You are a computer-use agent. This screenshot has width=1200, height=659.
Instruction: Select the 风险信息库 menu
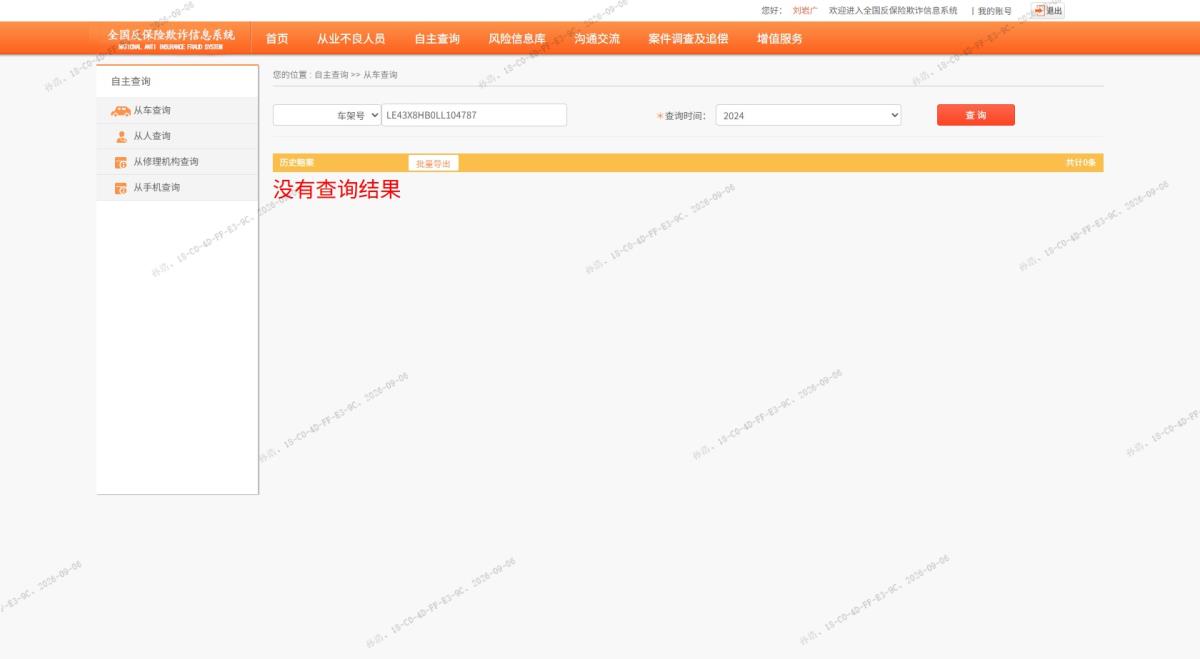[x=517, y=39]
